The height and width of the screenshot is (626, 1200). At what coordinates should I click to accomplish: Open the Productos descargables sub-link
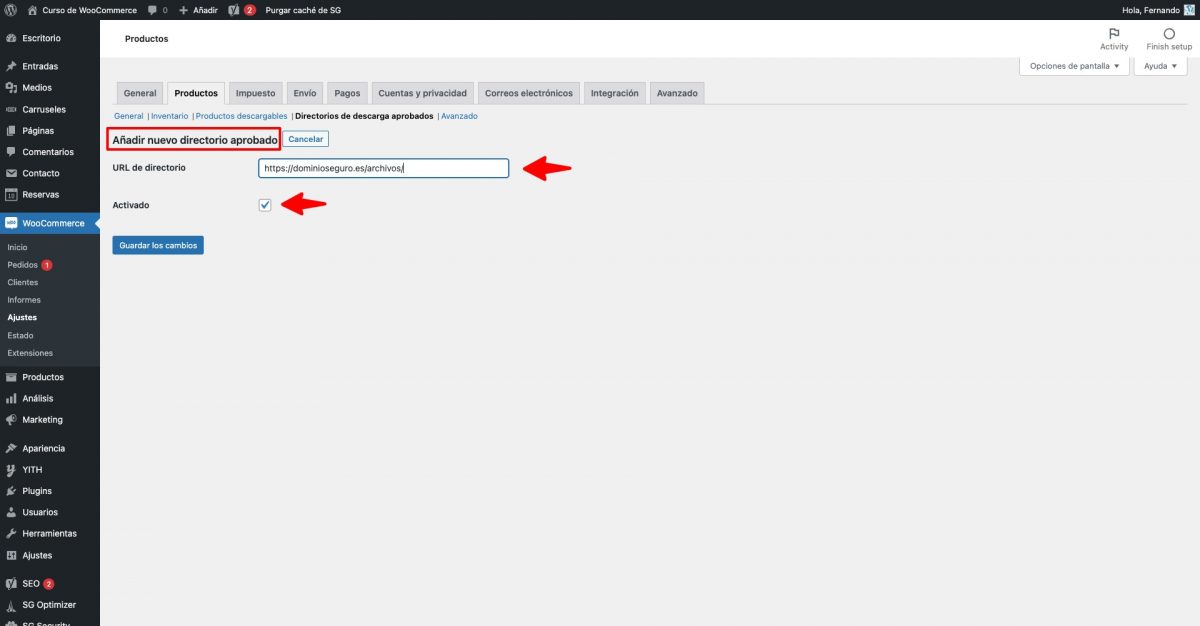pos(241,116)
